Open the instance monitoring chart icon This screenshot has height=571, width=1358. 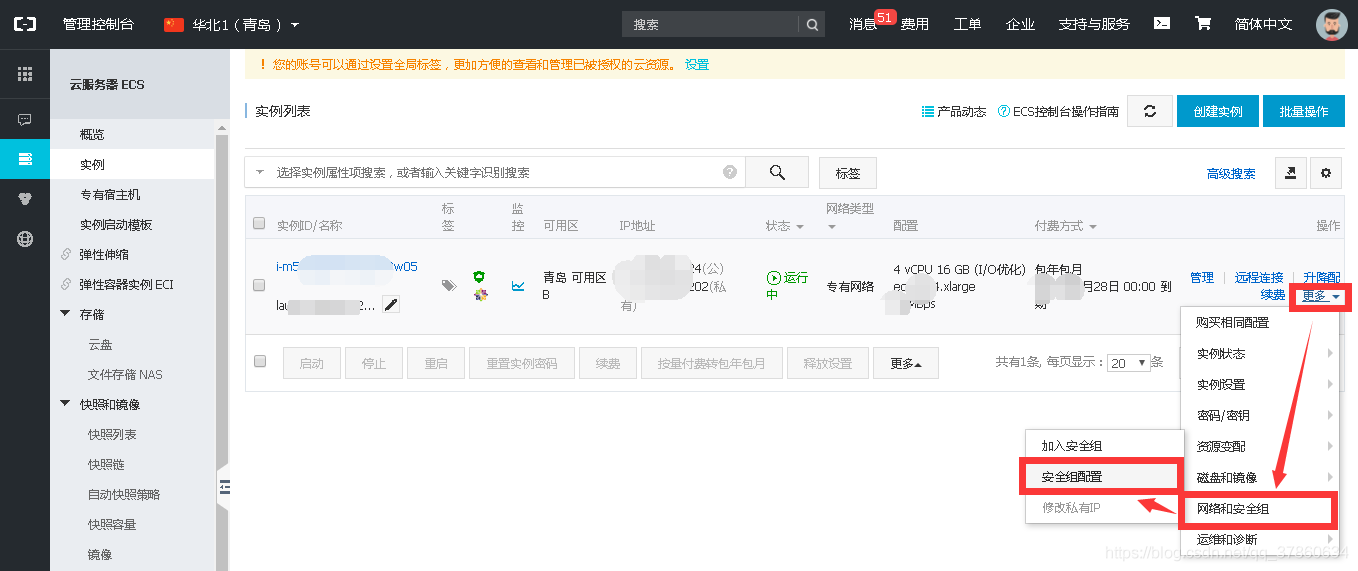[x=518, y=286]
